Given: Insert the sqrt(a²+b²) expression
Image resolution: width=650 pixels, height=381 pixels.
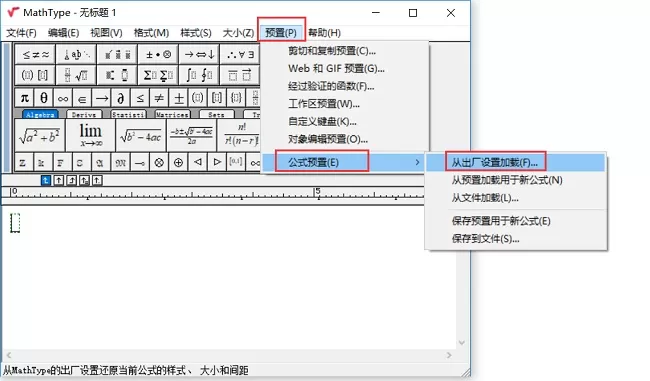Looking at the screenshot, I should (x=40, y=136).
